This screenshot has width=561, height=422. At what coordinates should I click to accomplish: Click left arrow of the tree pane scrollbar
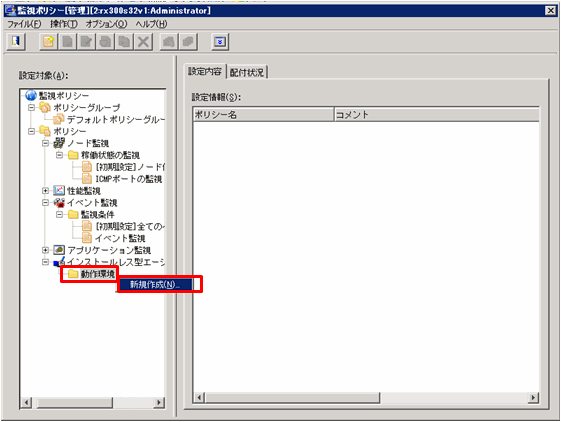coord(26,402)
